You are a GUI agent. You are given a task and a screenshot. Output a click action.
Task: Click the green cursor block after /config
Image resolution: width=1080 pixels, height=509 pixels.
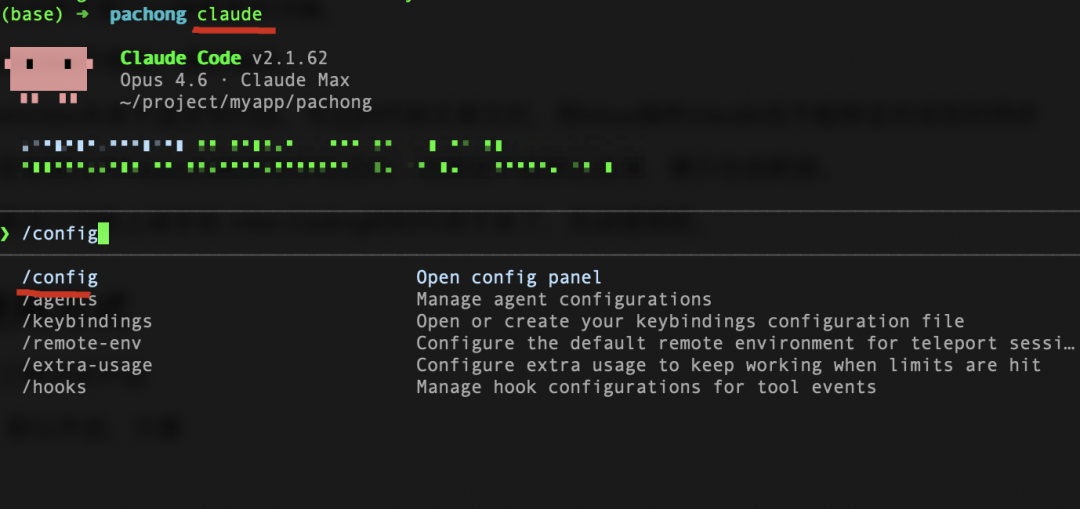click(103, 234)
